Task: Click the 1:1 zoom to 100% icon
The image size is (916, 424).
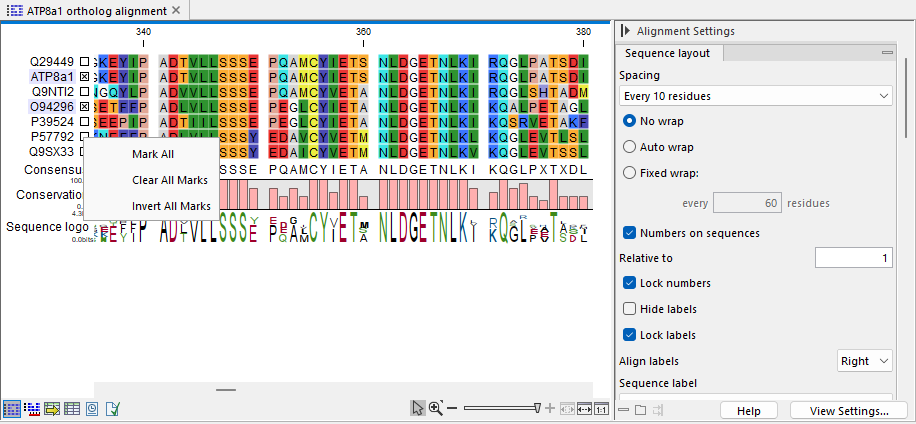Action: (x=602, y=408)
